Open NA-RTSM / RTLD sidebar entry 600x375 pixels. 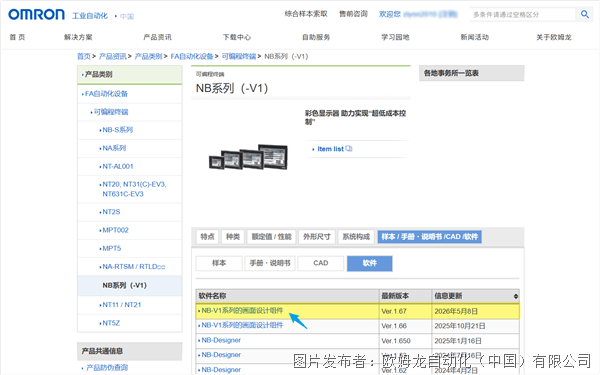coord(134,267)
